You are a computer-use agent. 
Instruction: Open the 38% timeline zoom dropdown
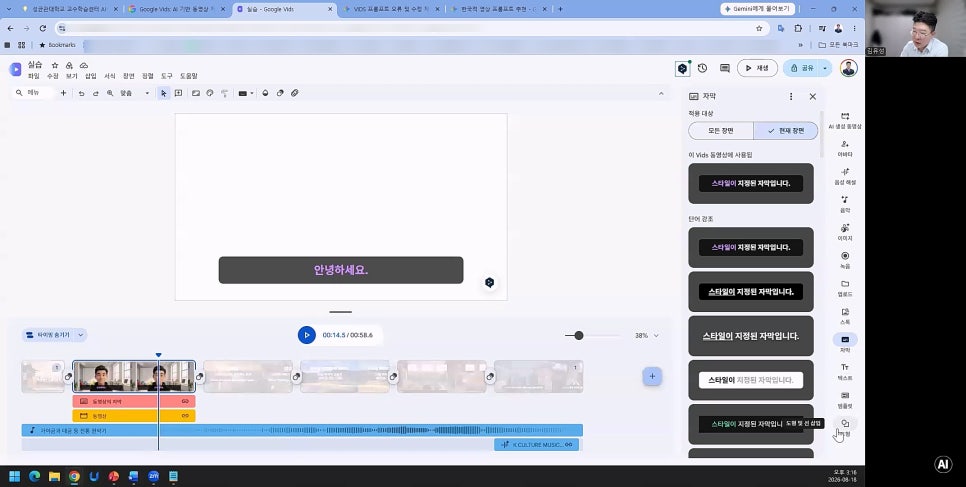pos(646,335)
